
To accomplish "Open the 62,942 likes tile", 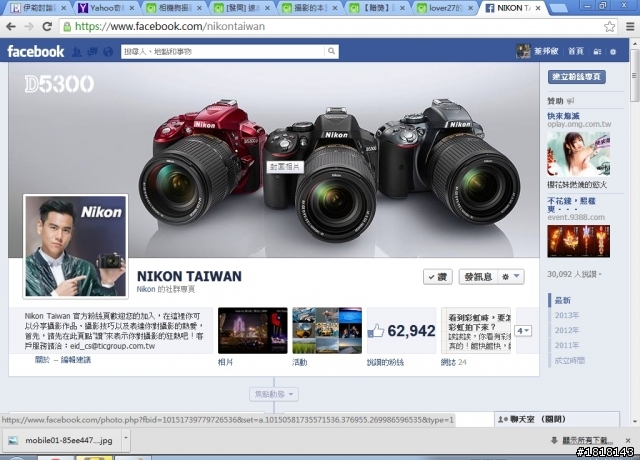I will tap(401, 331).
